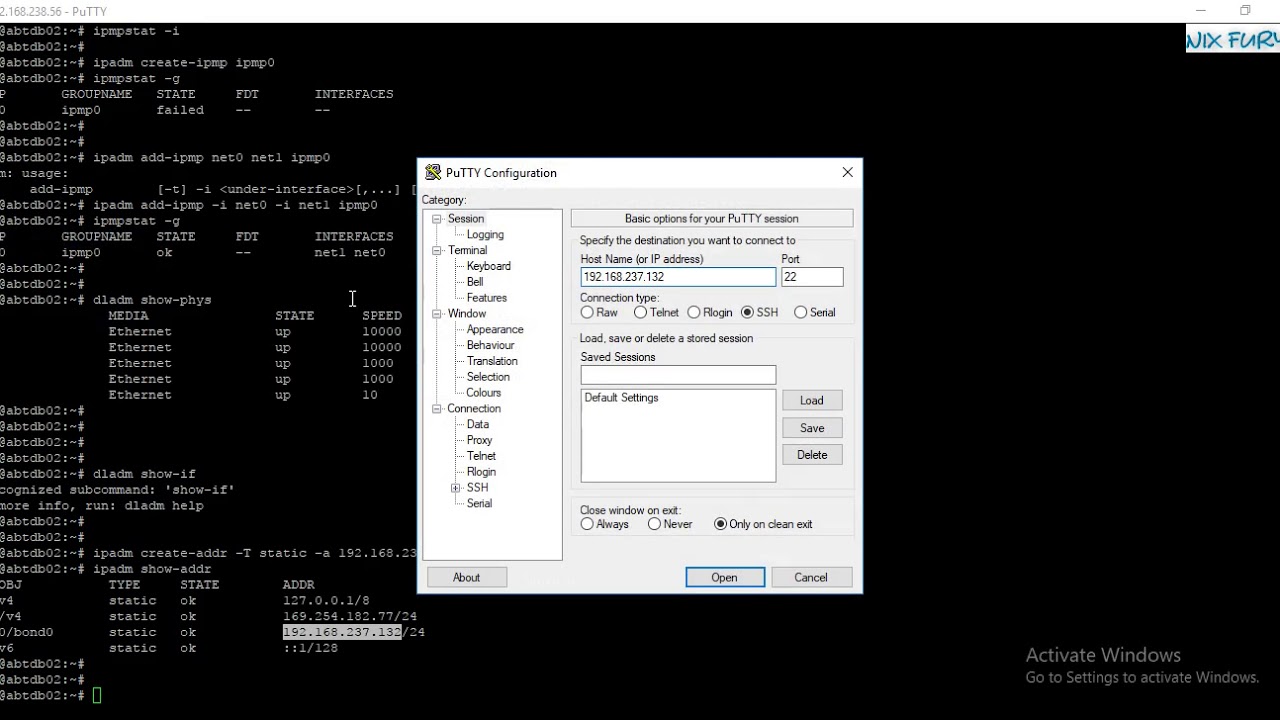Open the About PuTTY dialog

coord(466,578)
